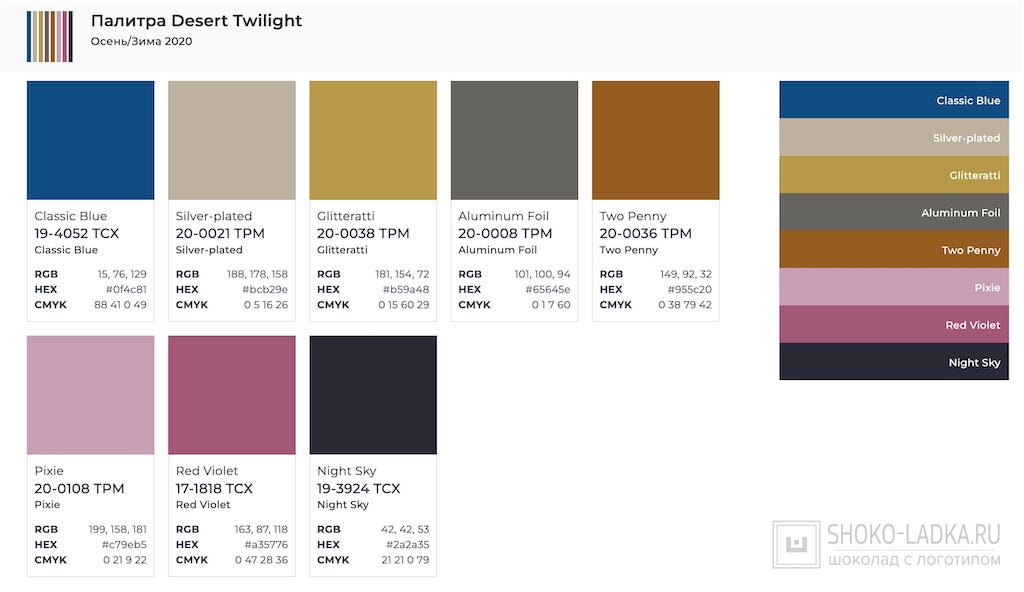The image size is (1024, 592).
Task: Select the Night Sky bar in sidebar list
Action: pos(894,362)
